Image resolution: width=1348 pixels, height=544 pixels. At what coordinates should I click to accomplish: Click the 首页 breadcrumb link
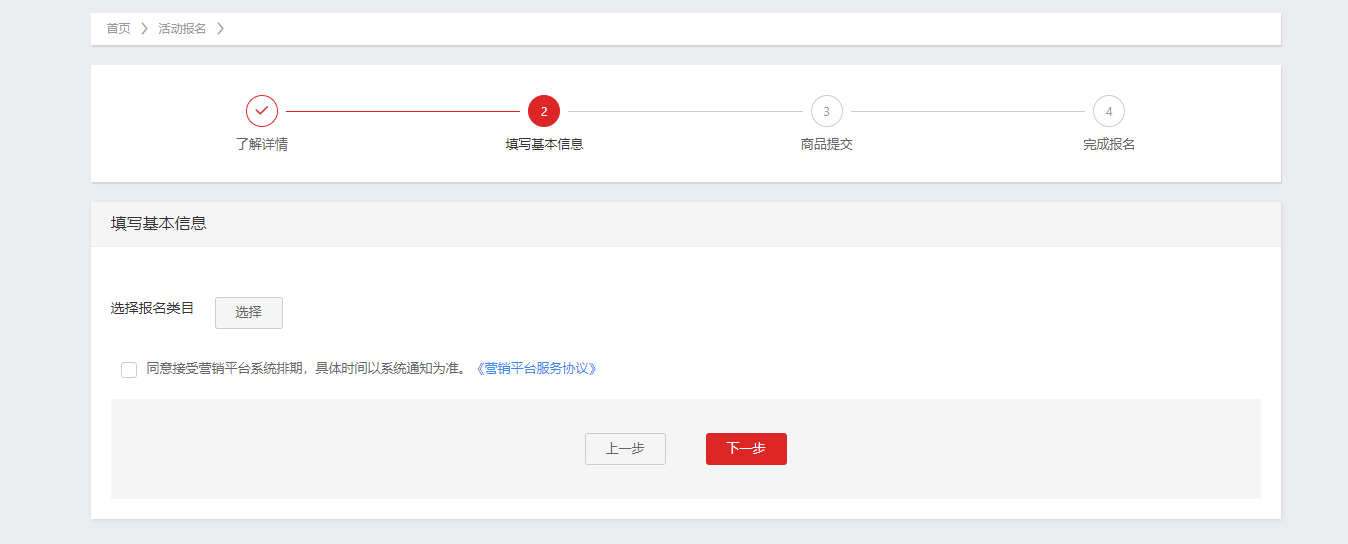[x=118, y=29]
